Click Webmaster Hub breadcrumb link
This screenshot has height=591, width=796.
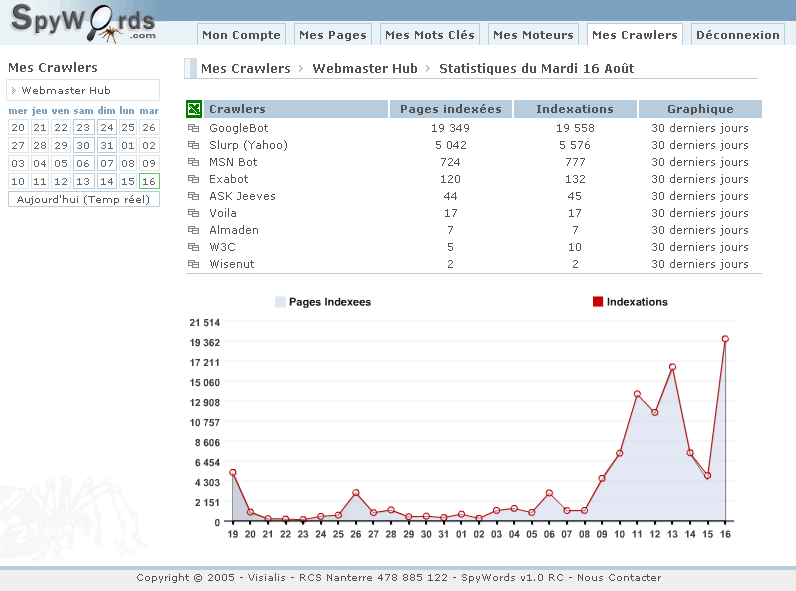(365, 69)
